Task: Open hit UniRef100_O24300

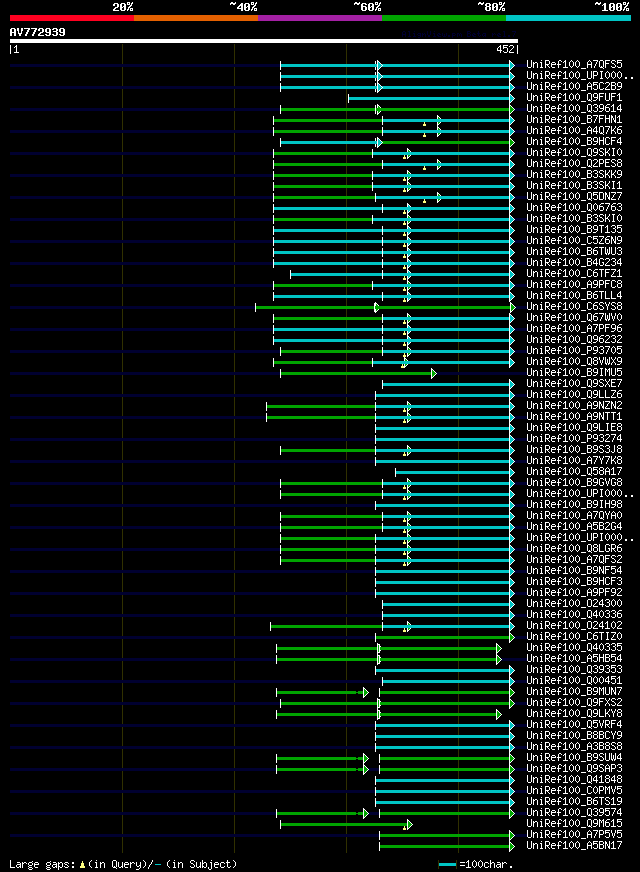Action: [574, 604]
